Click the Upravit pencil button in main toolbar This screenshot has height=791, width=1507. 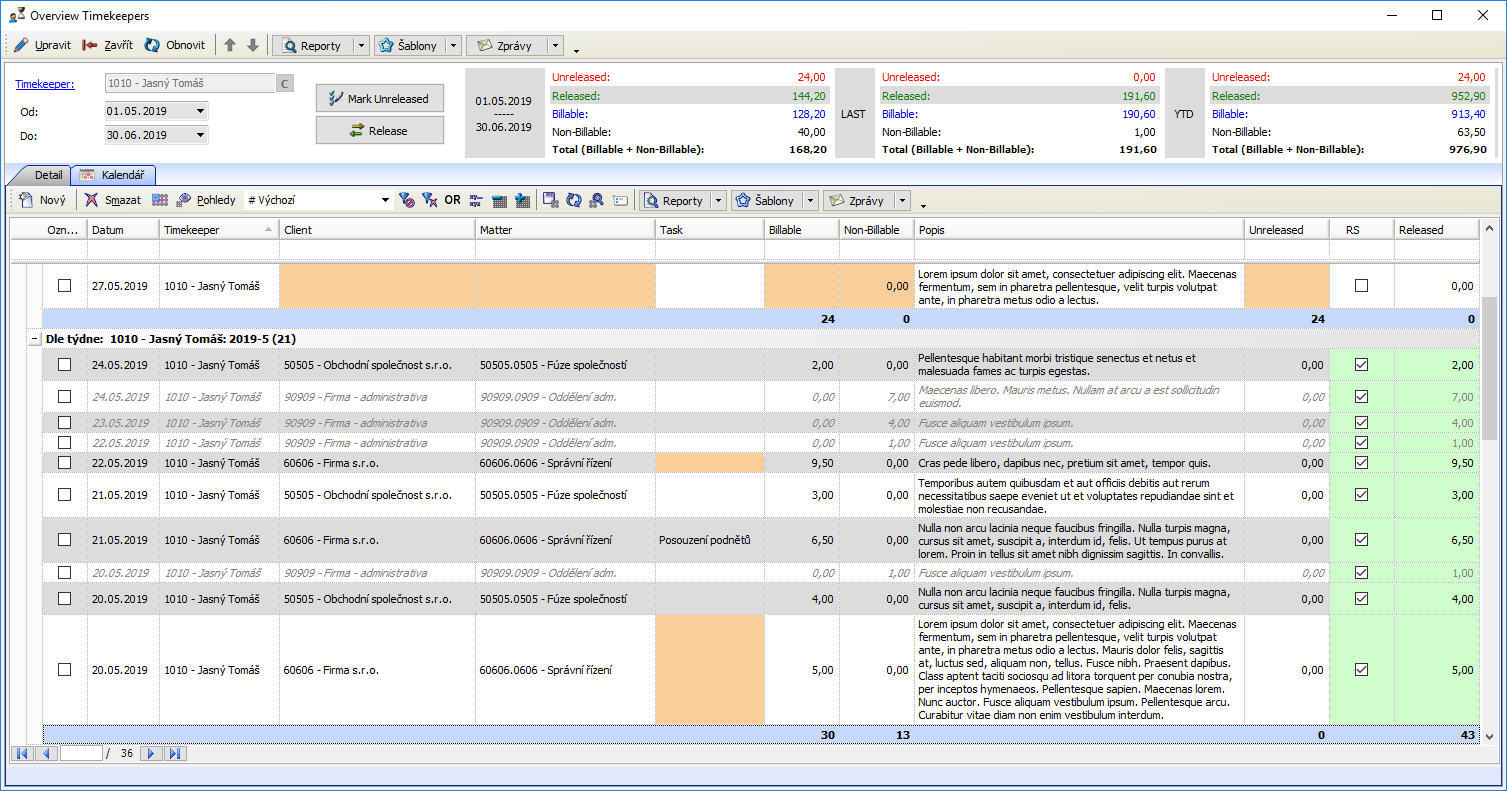(42, 45)
